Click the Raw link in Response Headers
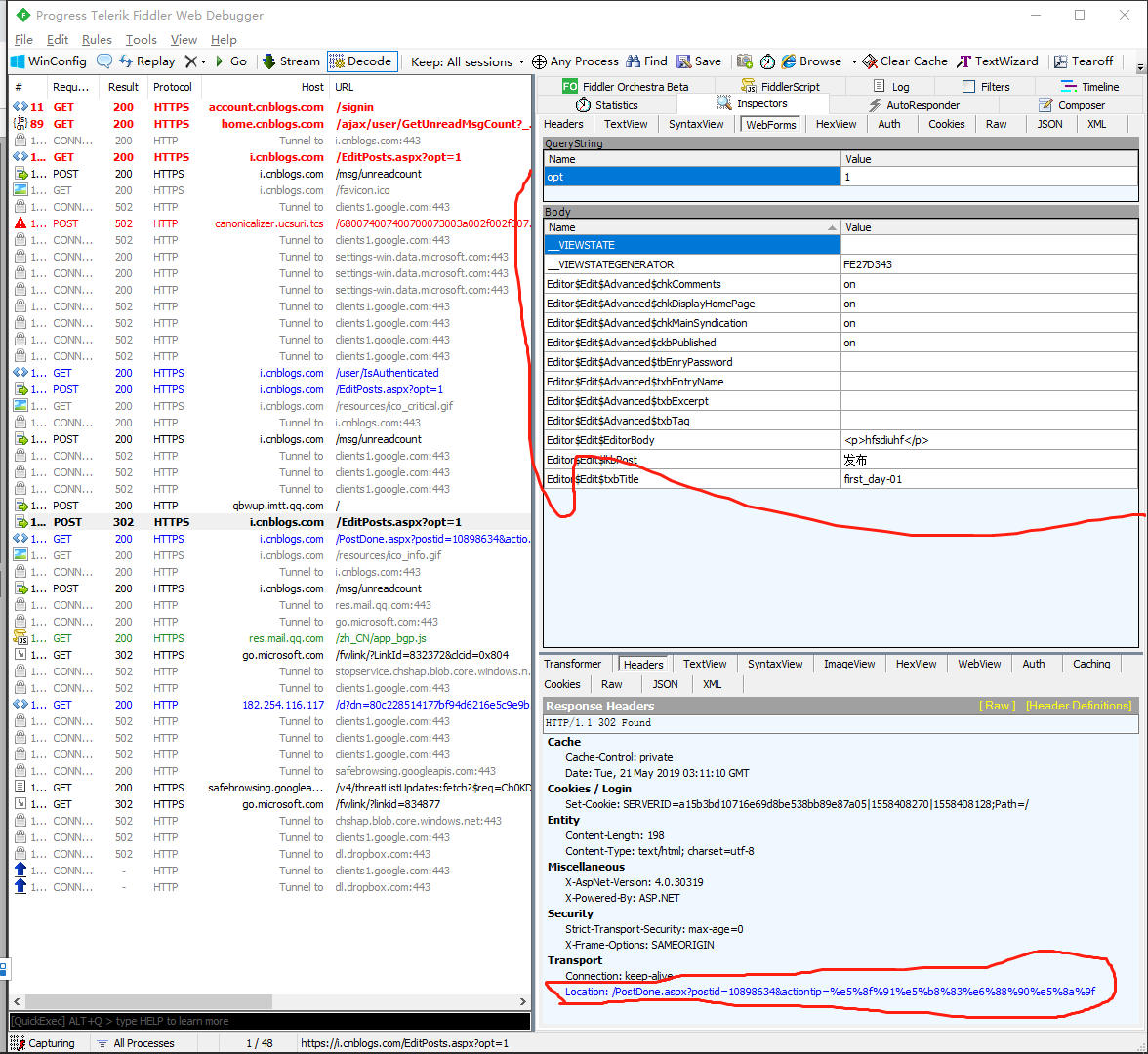The width and height of the screenshot is (1148, 1054). (x=997, y=706)
